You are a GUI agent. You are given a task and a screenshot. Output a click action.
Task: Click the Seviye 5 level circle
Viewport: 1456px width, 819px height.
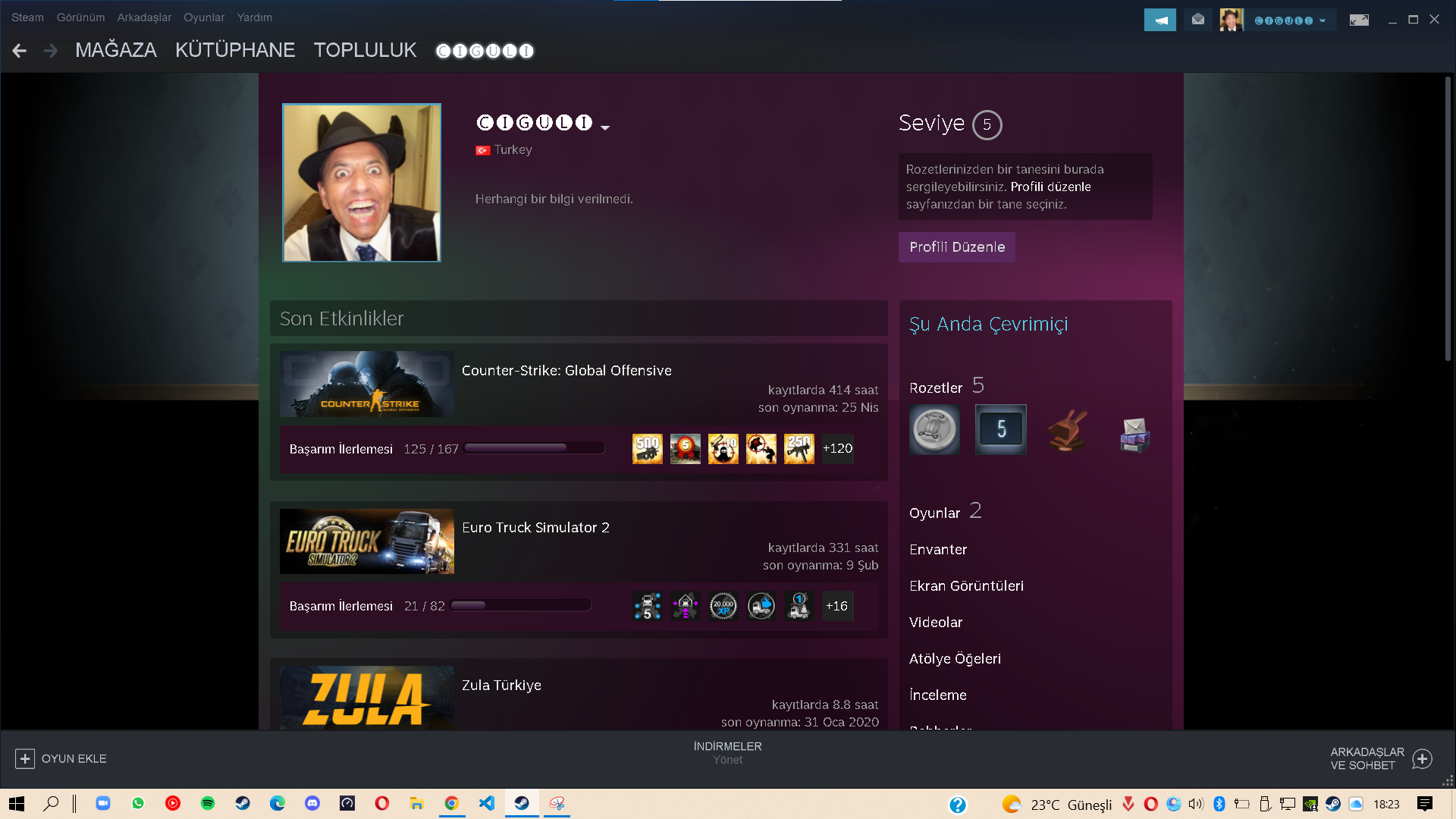(x=987, y=125)
